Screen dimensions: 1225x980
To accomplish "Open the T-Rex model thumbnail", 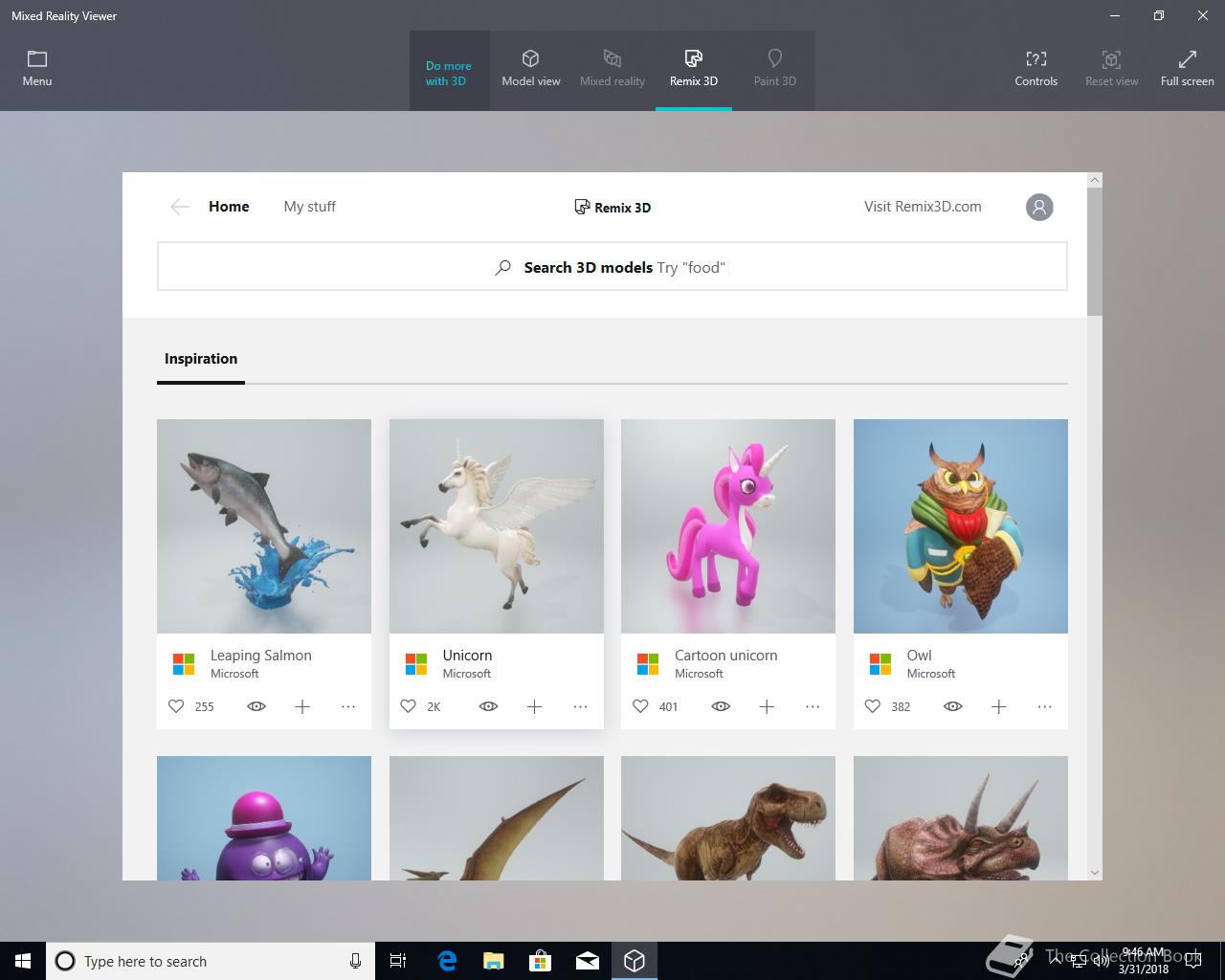I will [x=728, y=818].
